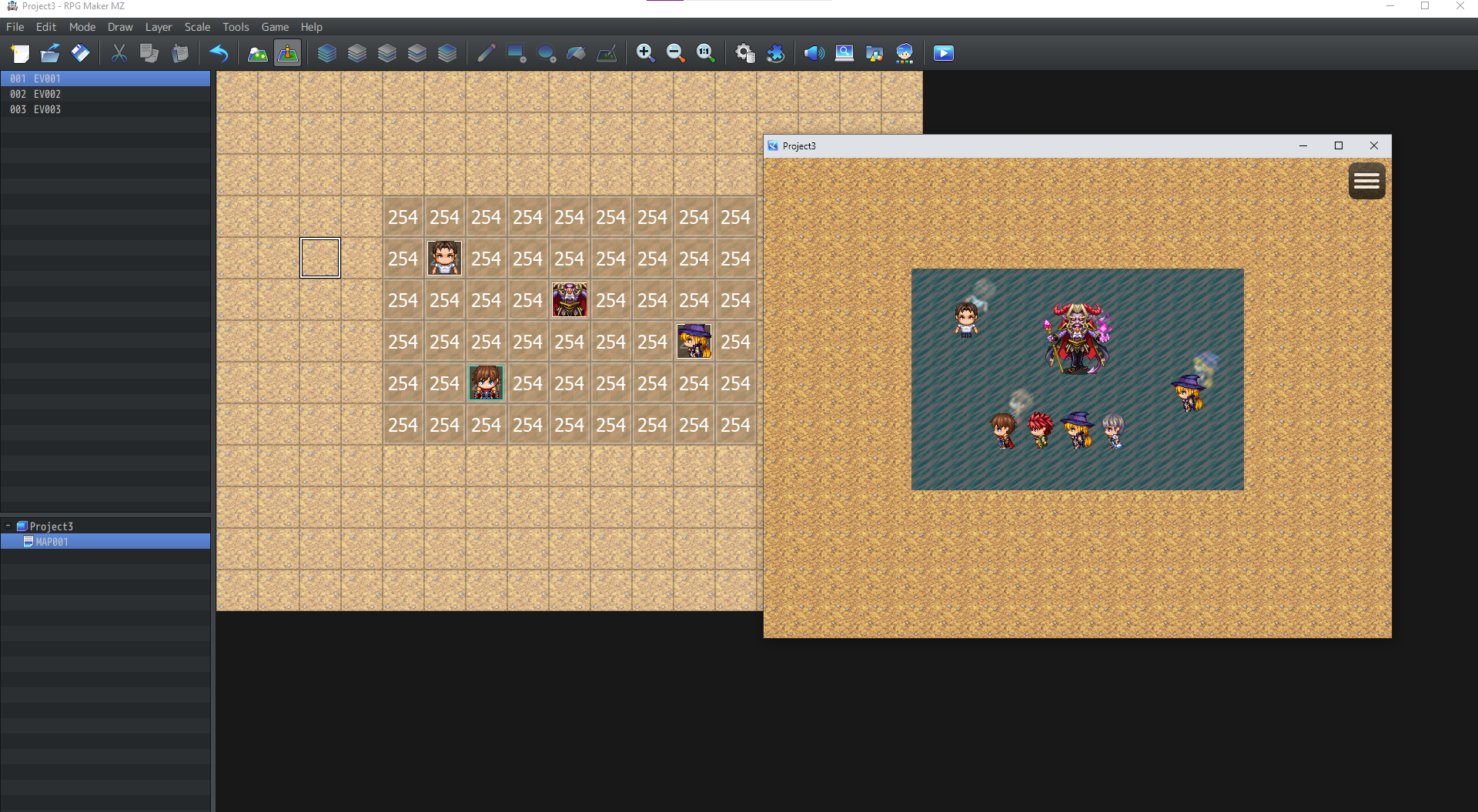Viewport: 1478px width, 812px height.
Task: Reset map zoom to actual size
Action: [706, 53]
